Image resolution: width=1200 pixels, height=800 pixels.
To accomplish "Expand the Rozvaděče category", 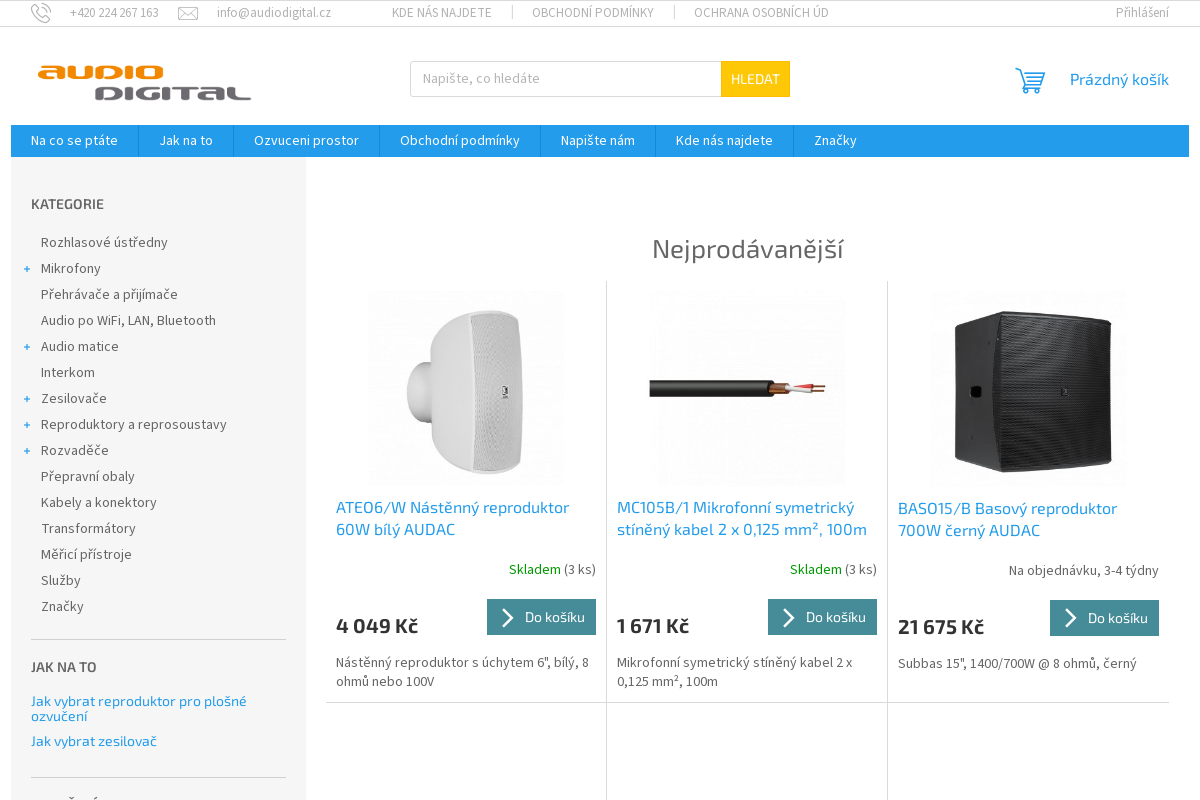I will pyautogui.click(x=25, y=450).
